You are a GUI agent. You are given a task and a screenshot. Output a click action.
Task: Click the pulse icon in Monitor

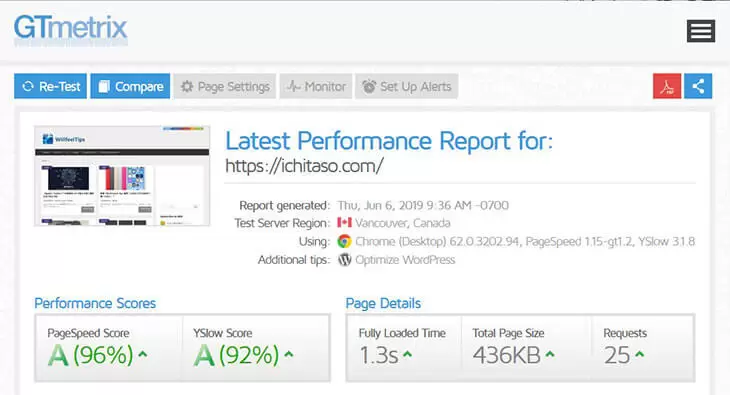[x=293, y=86]
